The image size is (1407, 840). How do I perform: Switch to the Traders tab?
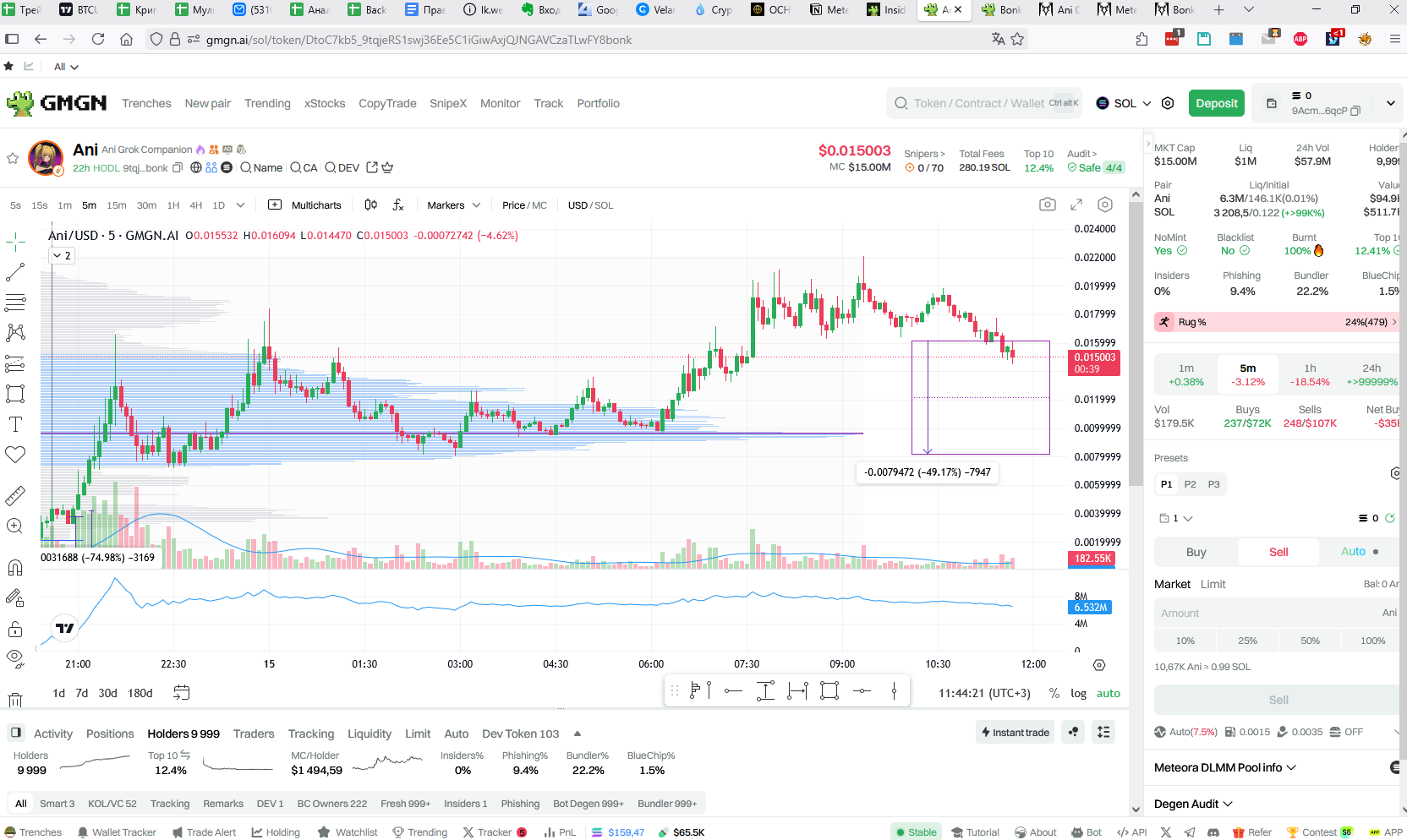click(254, 734)
